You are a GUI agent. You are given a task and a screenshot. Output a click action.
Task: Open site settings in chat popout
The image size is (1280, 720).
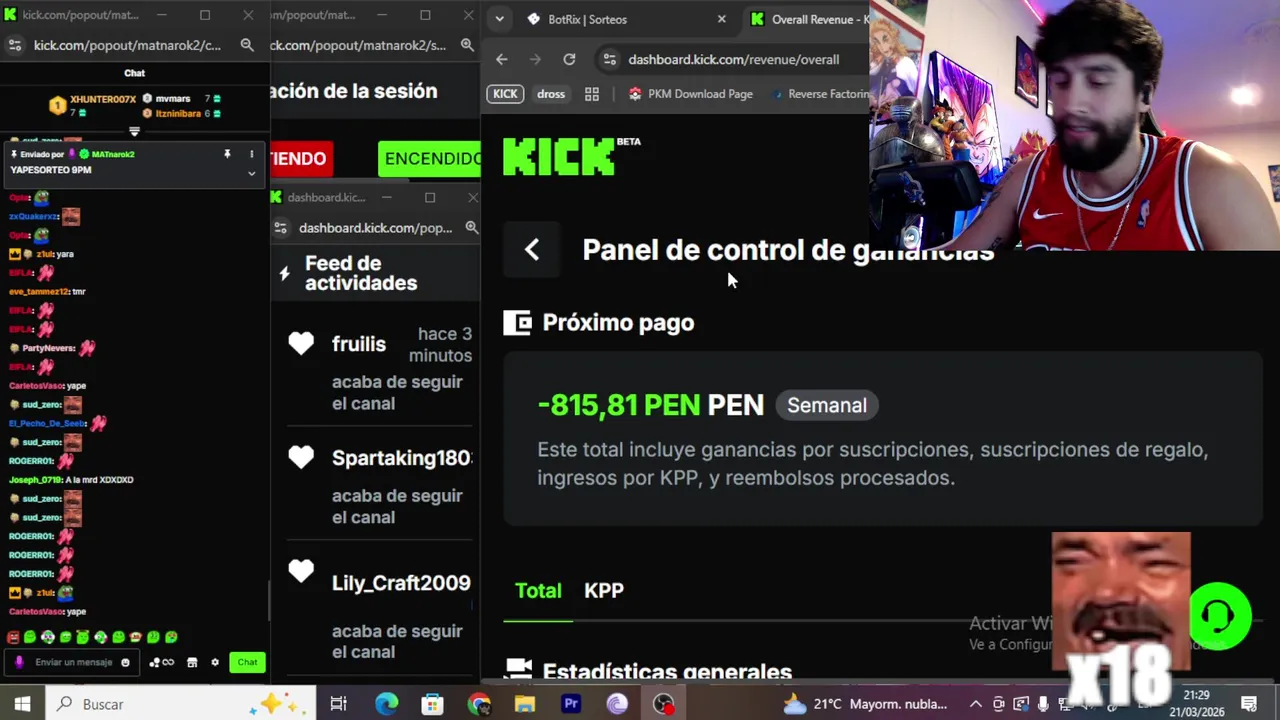(14, 45)
